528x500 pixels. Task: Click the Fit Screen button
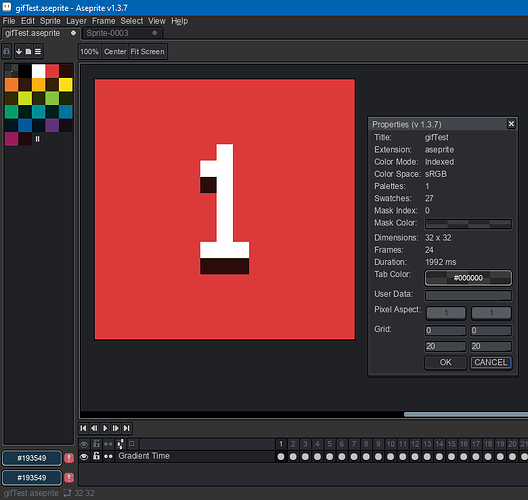(147, 52)
